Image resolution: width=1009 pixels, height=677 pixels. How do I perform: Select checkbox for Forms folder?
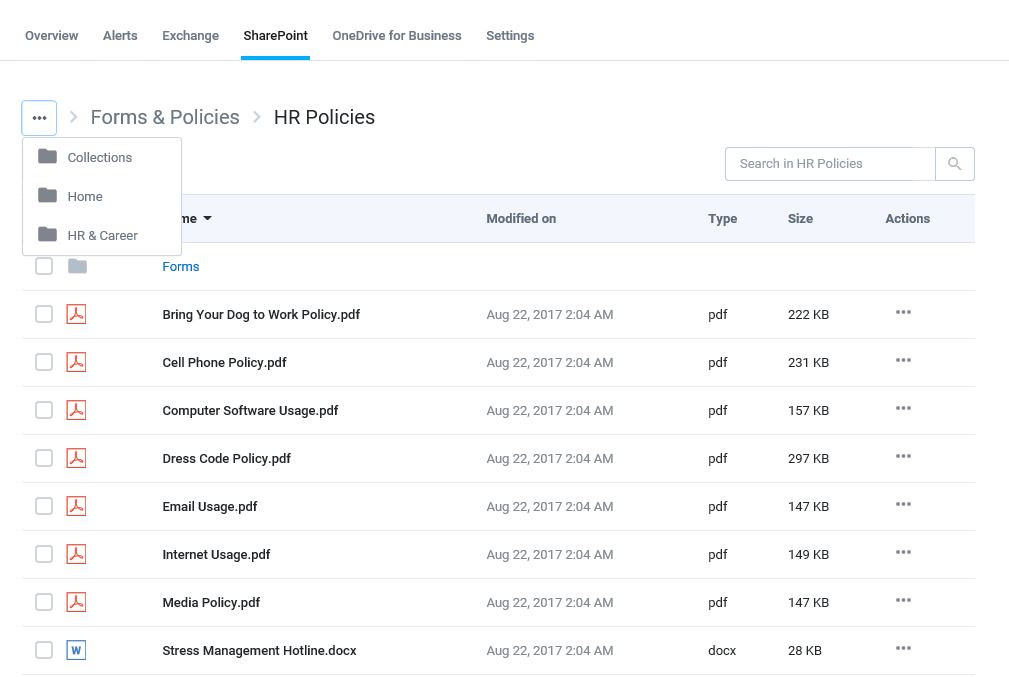44,266
